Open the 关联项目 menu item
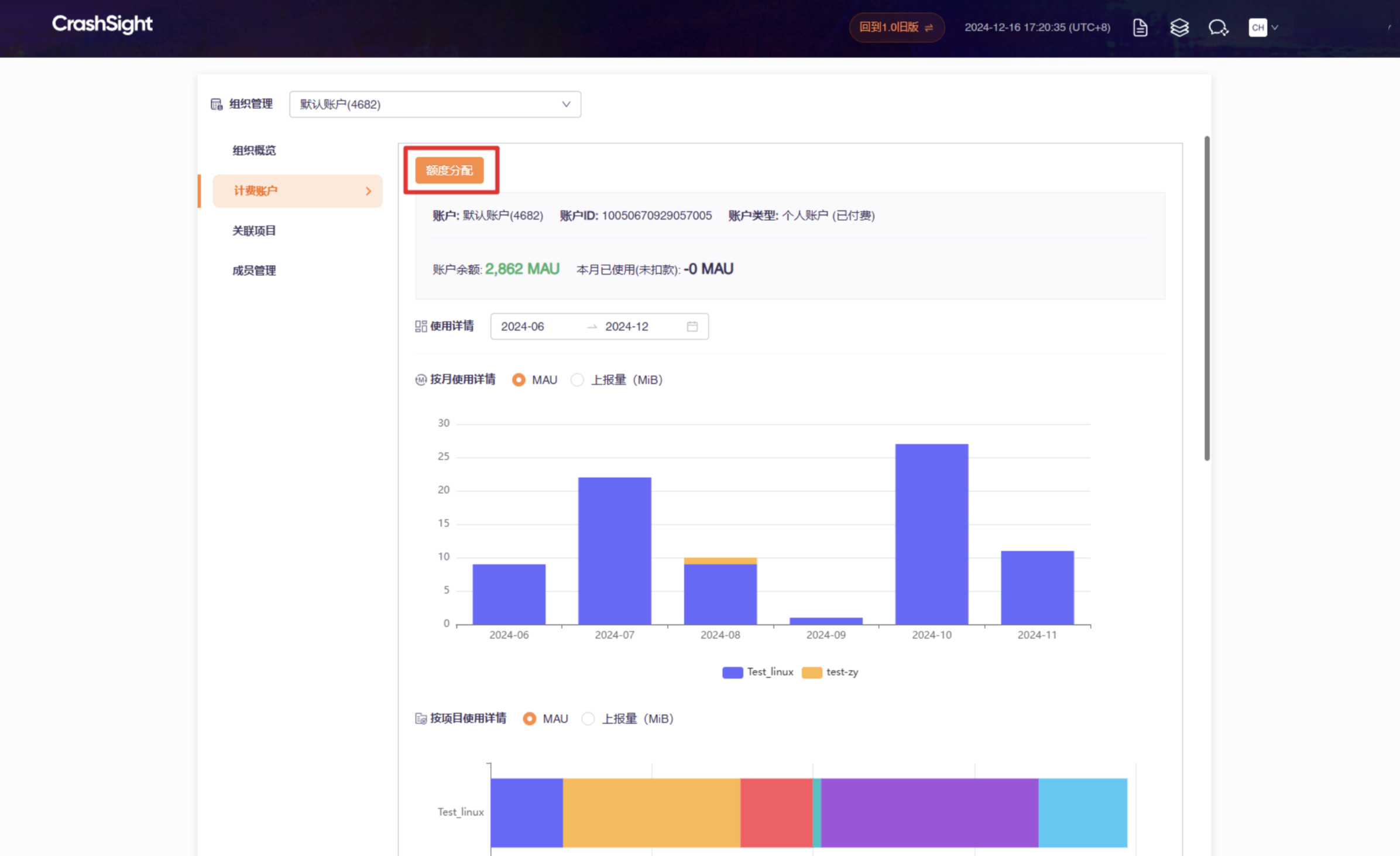This screenshot has height=856, width=1400. click(254, 231)
